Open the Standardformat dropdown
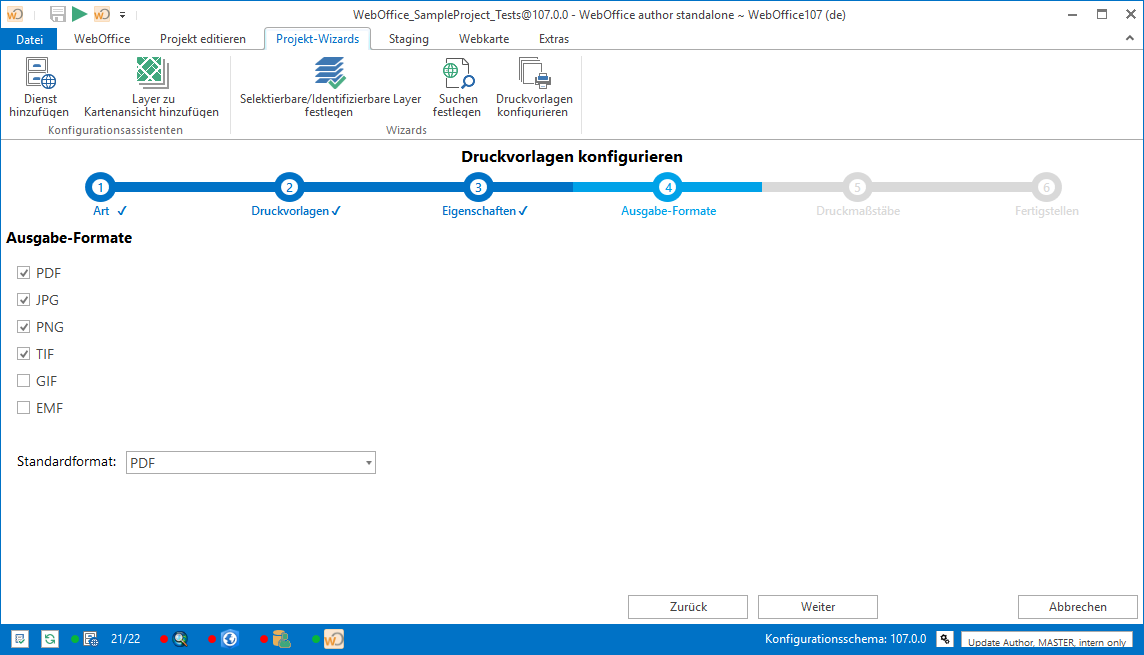Screen dimensions: 1144x655 point(367,462)
